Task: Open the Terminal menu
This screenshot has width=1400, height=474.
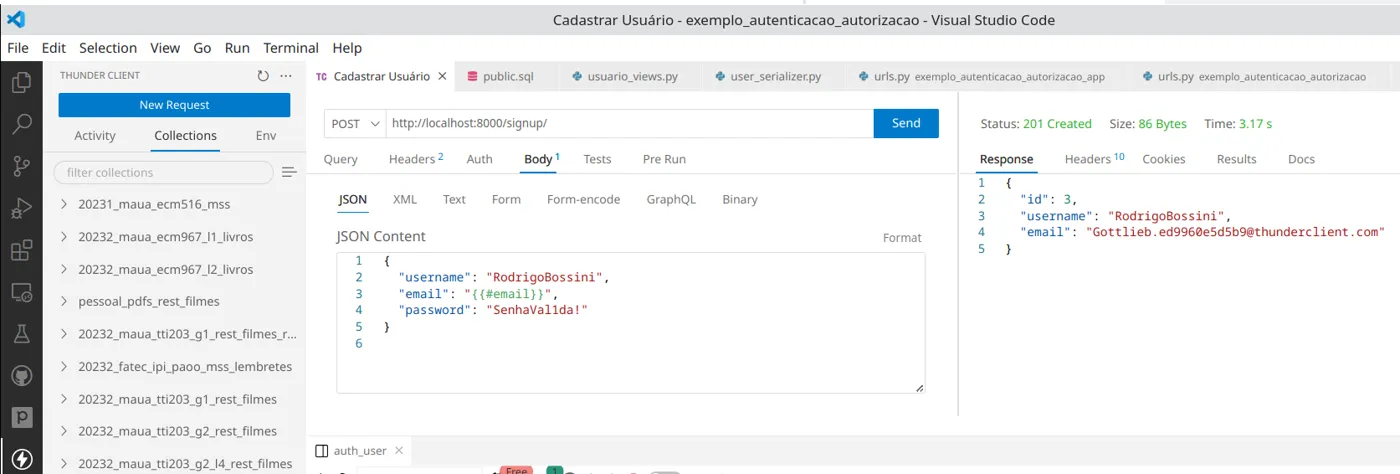Action: click(x=291, y=48)
